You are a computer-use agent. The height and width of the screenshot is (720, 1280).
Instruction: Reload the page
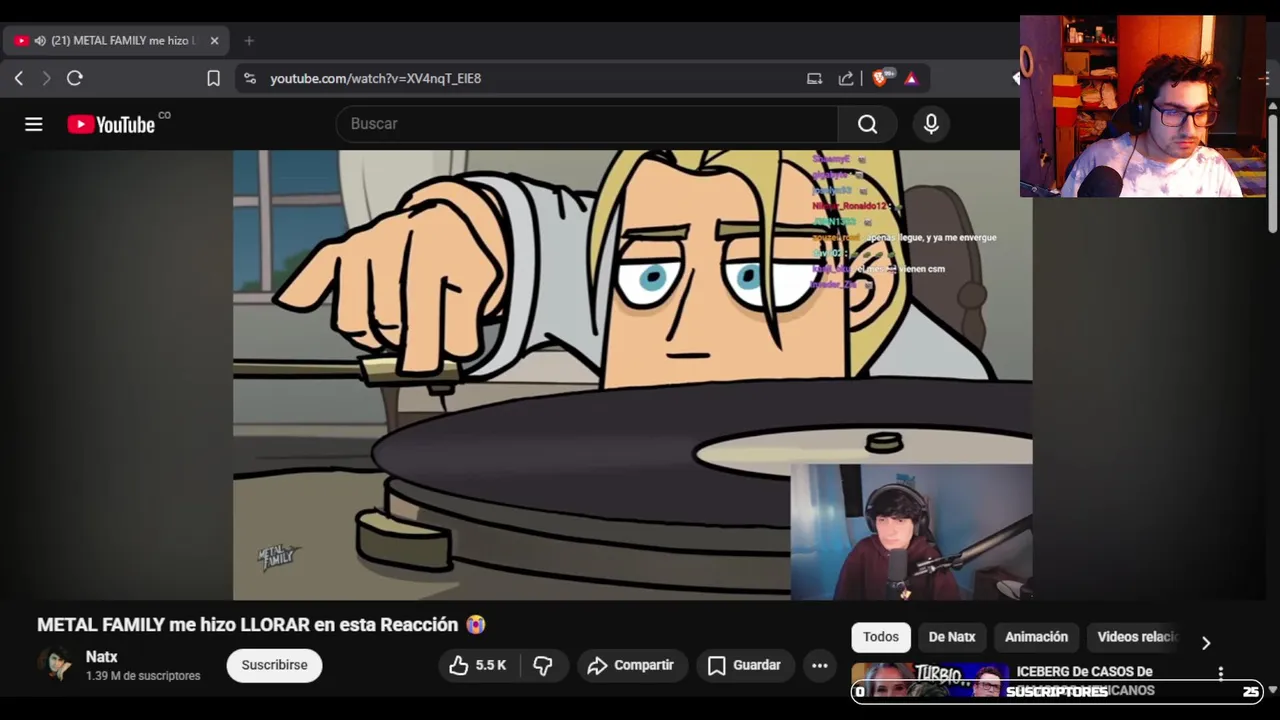click(x=75, y=78)
